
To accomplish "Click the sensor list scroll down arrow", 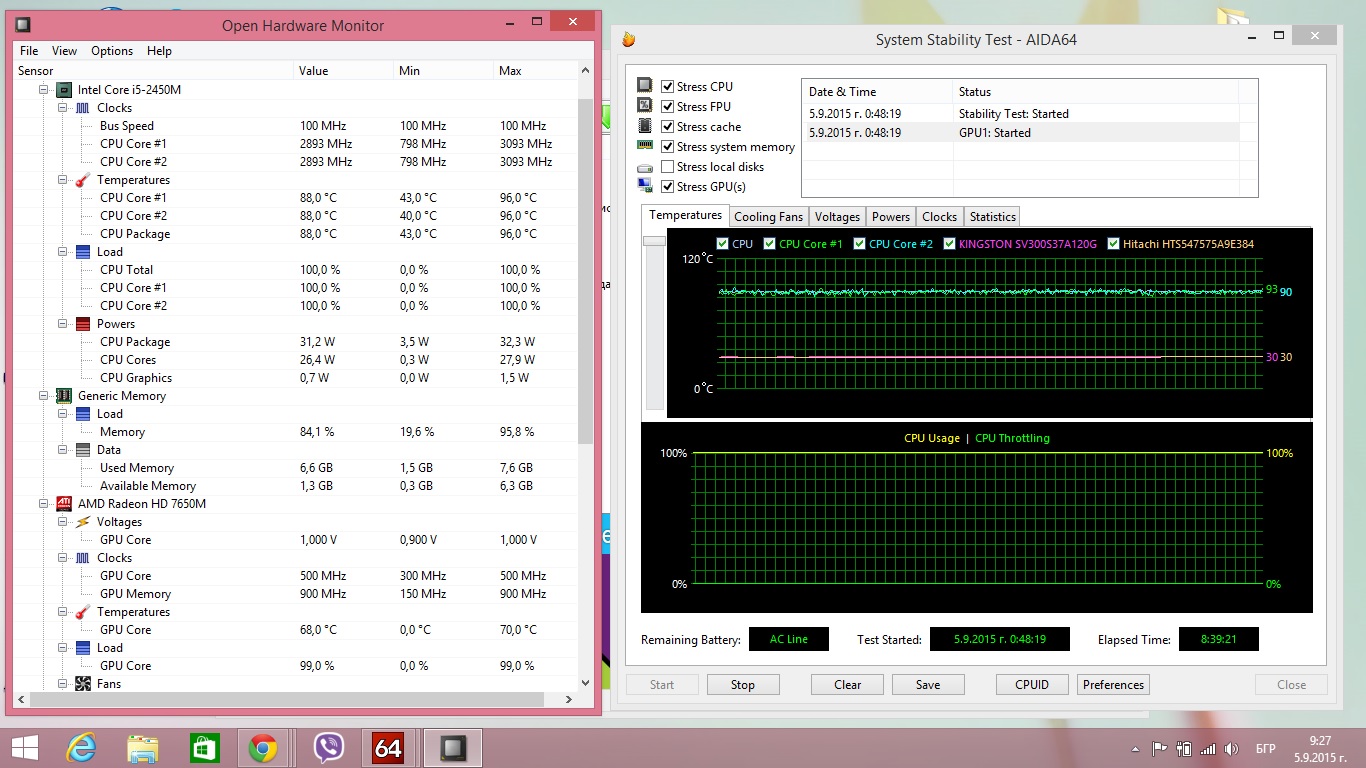I will 585,683.
